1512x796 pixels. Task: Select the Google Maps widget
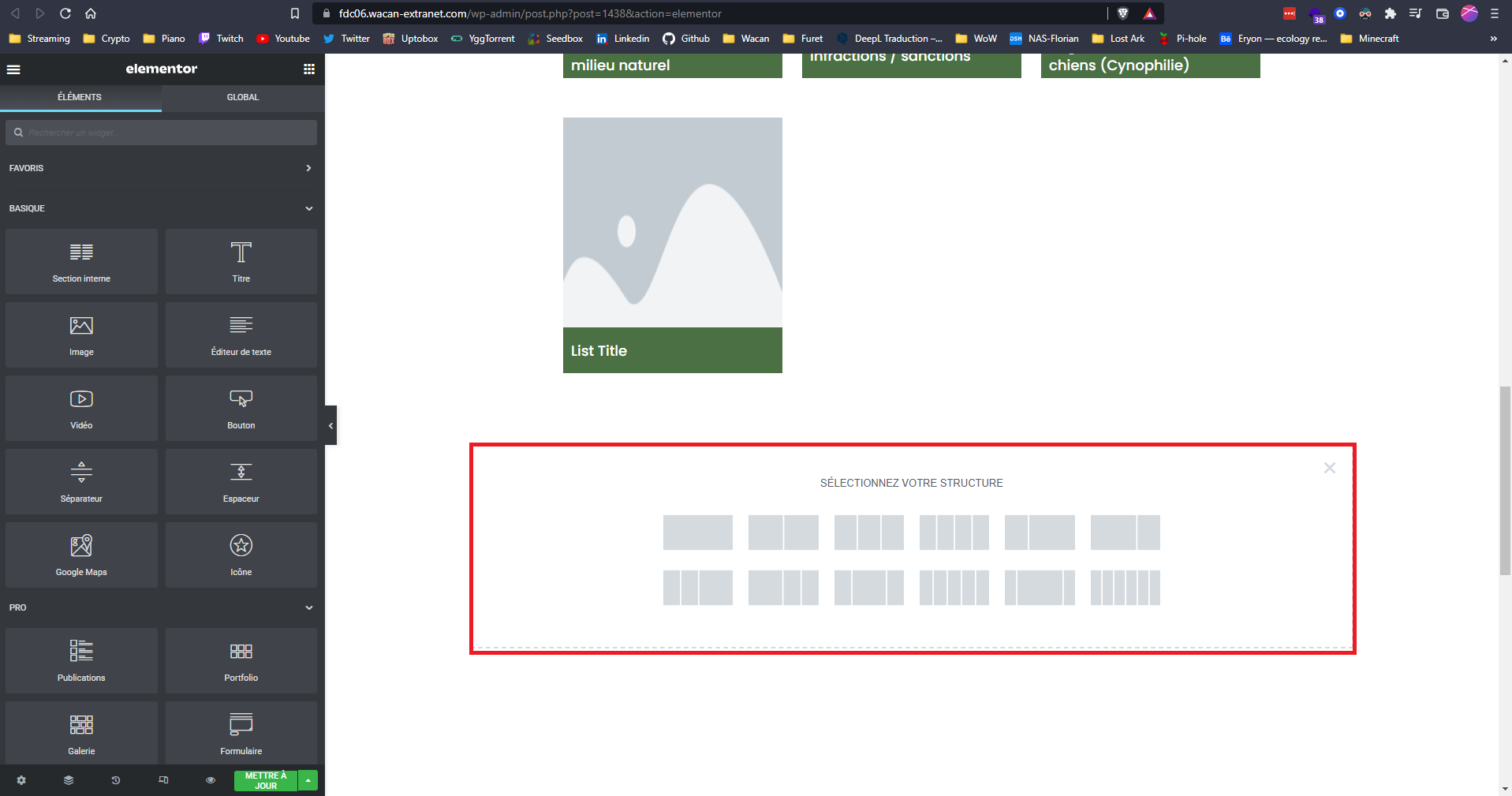point(81,555)
